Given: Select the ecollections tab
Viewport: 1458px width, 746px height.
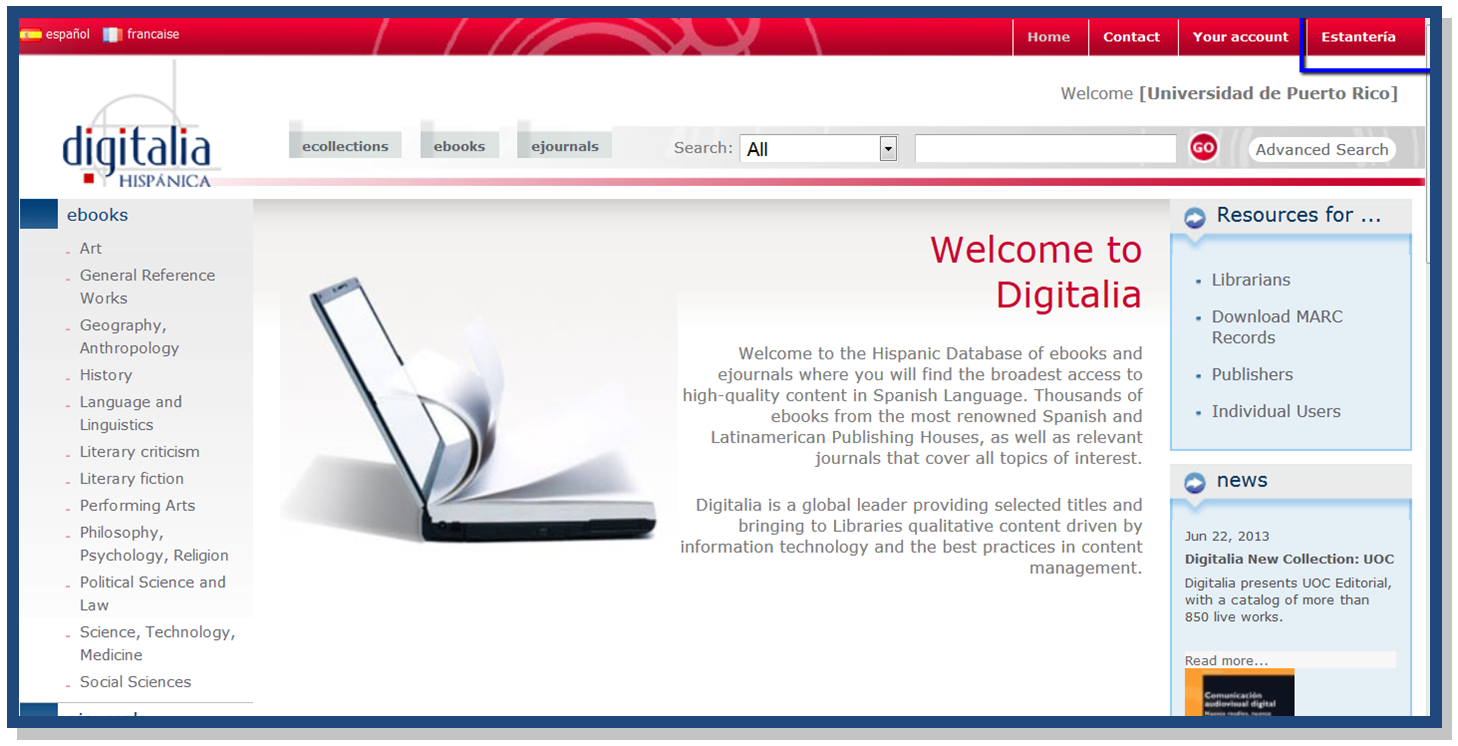Looking at the screenshot, I should (345, 146).
